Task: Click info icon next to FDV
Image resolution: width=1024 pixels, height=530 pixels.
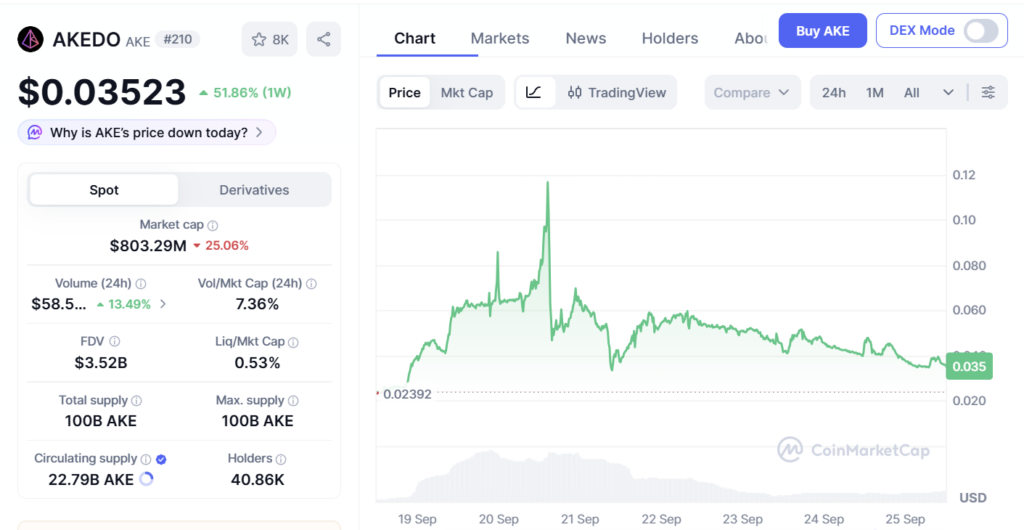Action: pos(114,341)
